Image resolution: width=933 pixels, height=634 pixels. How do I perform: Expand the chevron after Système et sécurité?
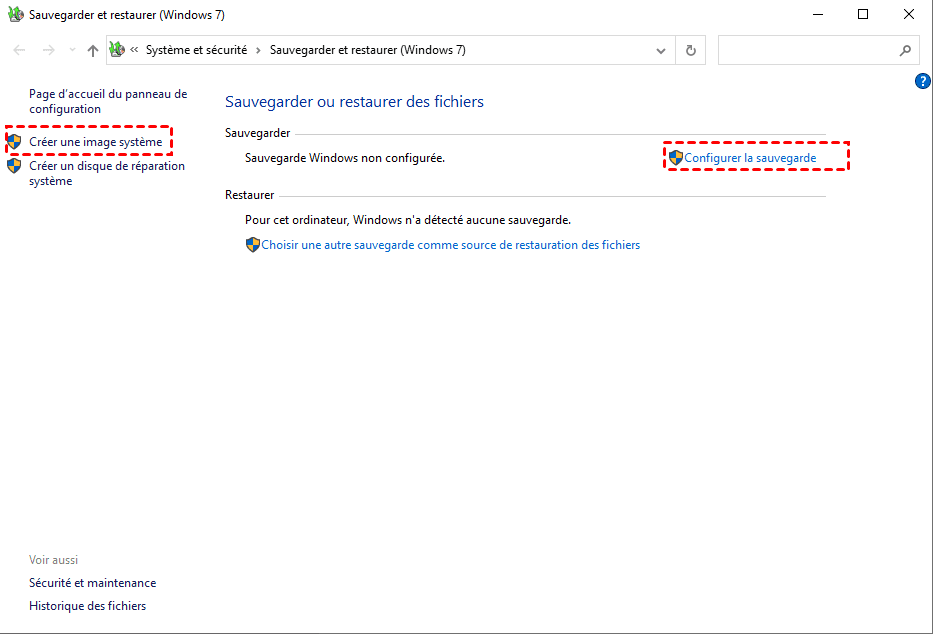(258, 51)
